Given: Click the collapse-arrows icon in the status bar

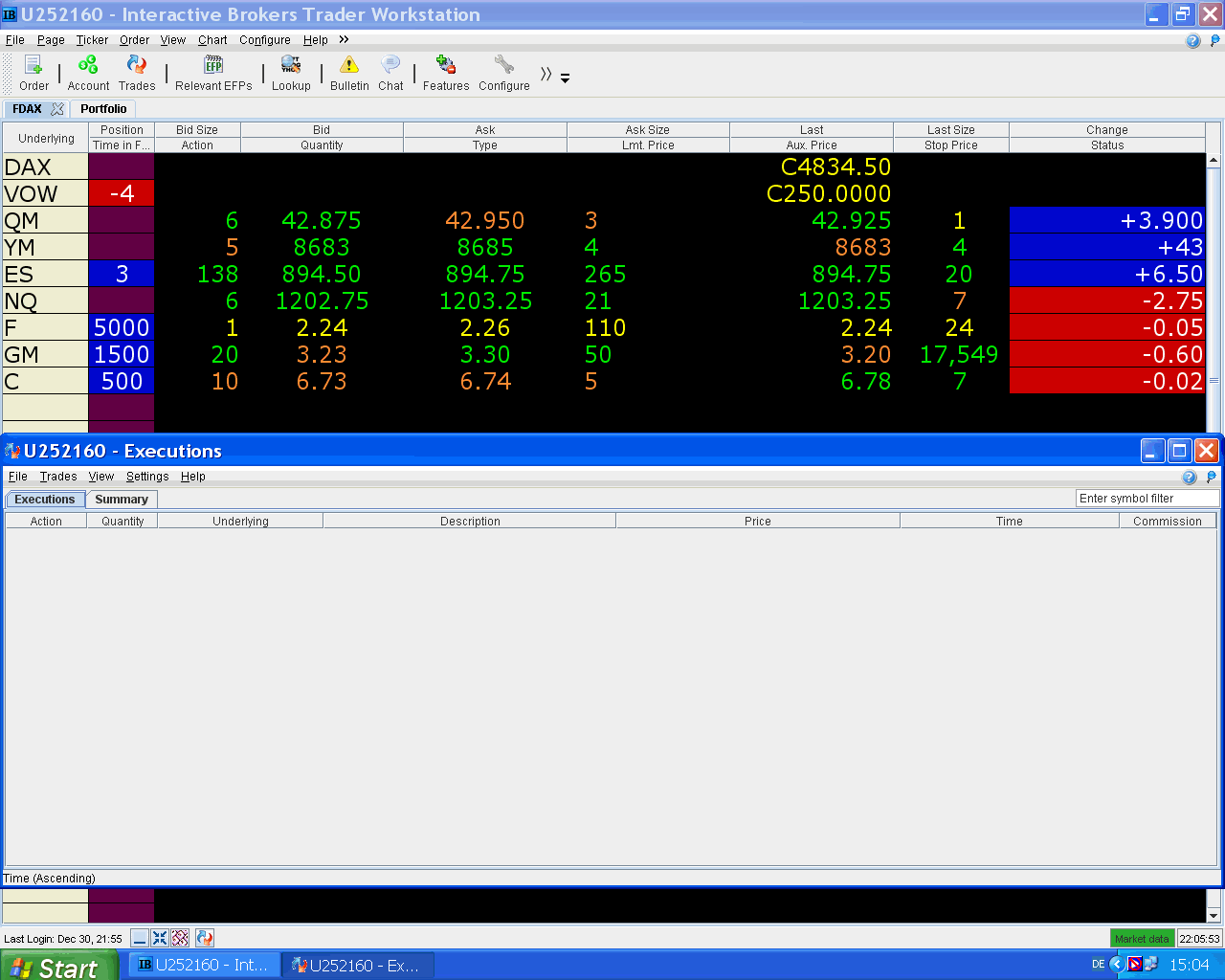Looking at the screenshot, I should point(160,938).
